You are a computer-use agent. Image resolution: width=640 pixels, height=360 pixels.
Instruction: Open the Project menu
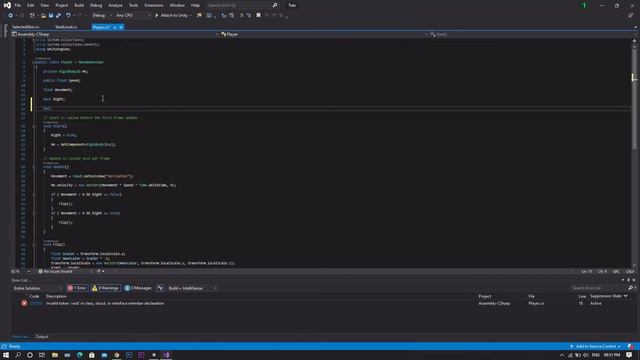point(62,5)
